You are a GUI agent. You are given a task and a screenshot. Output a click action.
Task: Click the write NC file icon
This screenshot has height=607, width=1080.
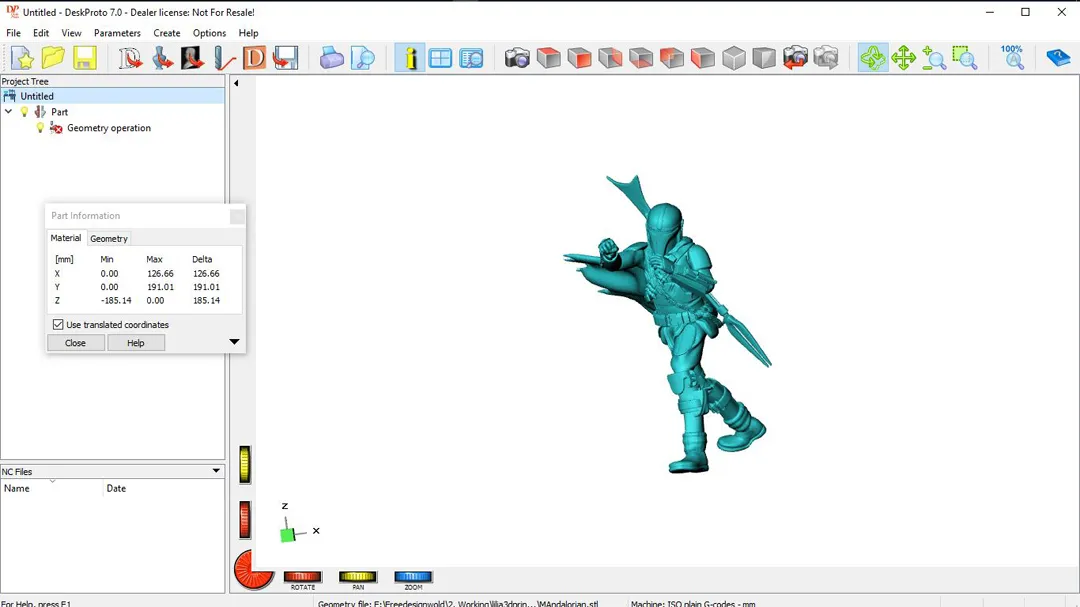[285, 58]
